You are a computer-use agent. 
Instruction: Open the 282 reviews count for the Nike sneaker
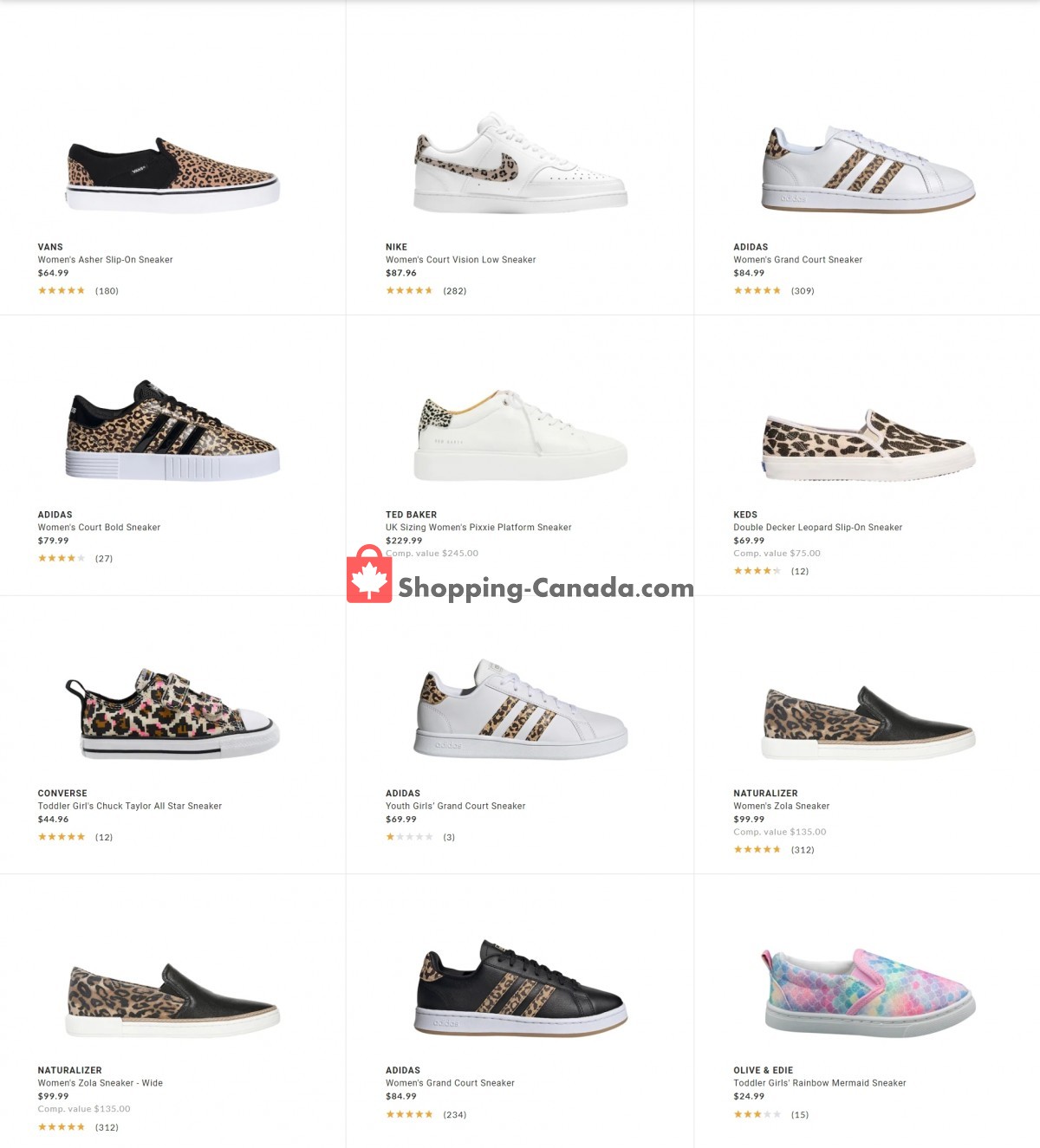point(454,291)
